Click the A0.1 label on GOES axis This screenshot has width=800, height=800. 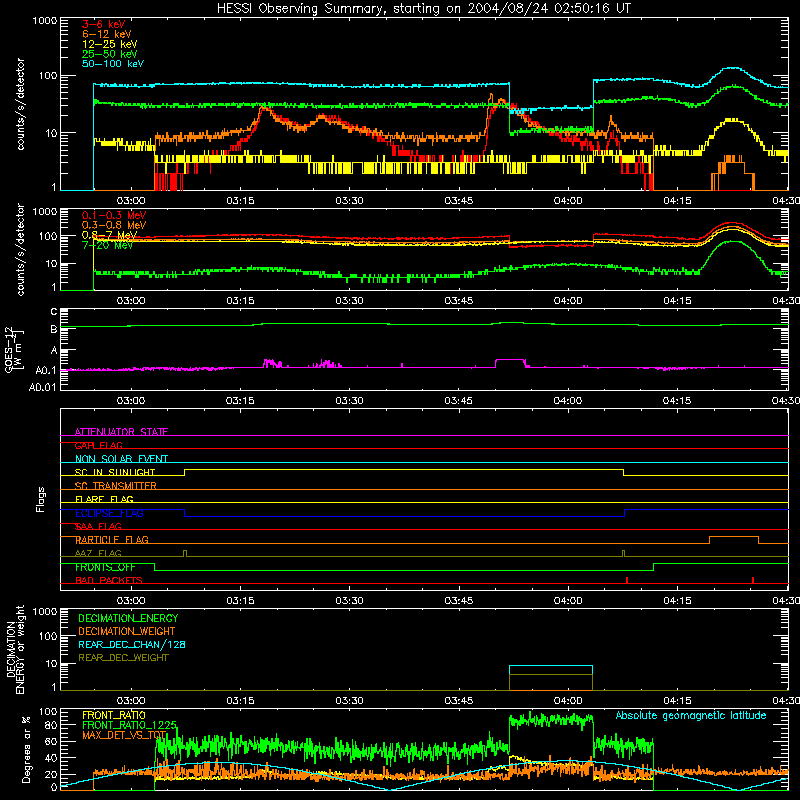pyautogui.click(x=46, y=370)
